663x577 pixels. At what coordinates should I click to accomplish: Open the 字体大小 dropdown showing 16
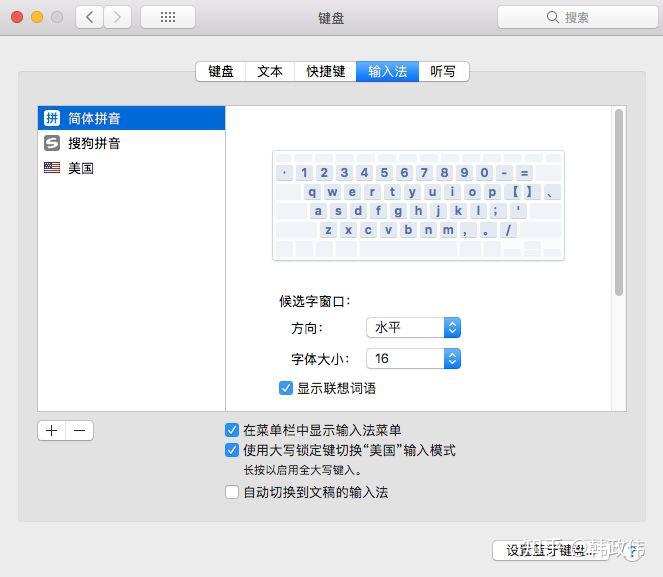[x=414, y=358]
